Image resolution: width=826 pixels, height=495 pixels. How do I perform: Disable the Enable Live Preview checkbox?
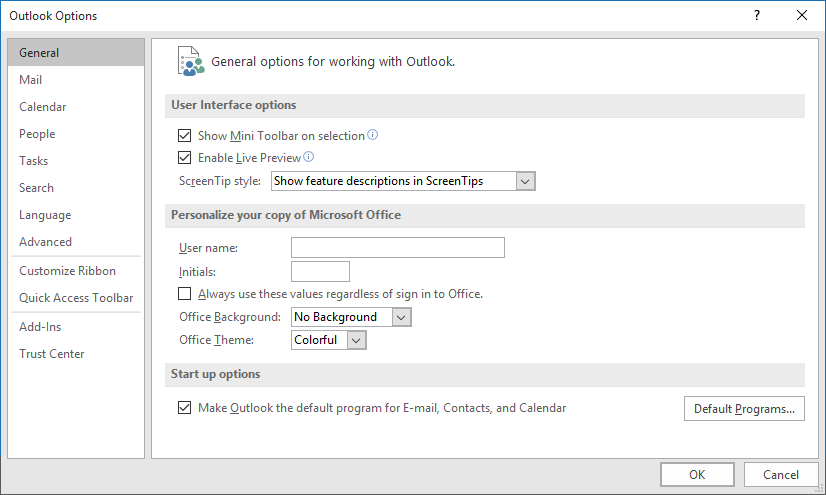coord(184,158)
